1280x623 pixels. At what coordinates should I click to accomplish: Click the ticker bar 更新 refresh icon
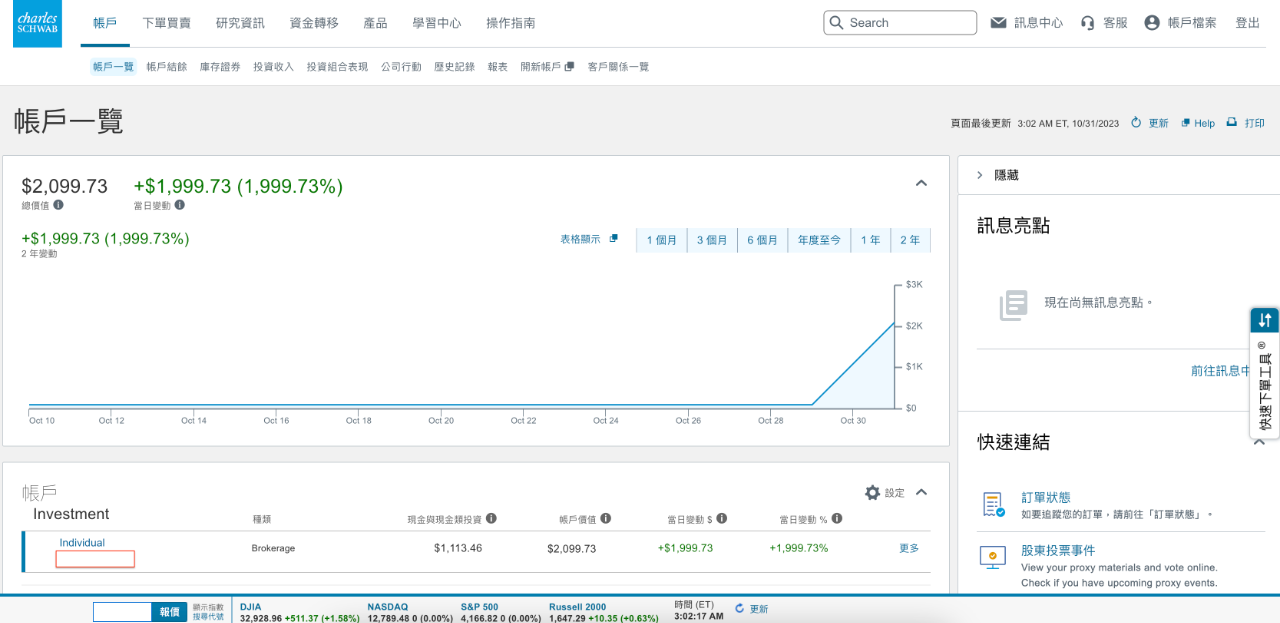tap(740, 609)
